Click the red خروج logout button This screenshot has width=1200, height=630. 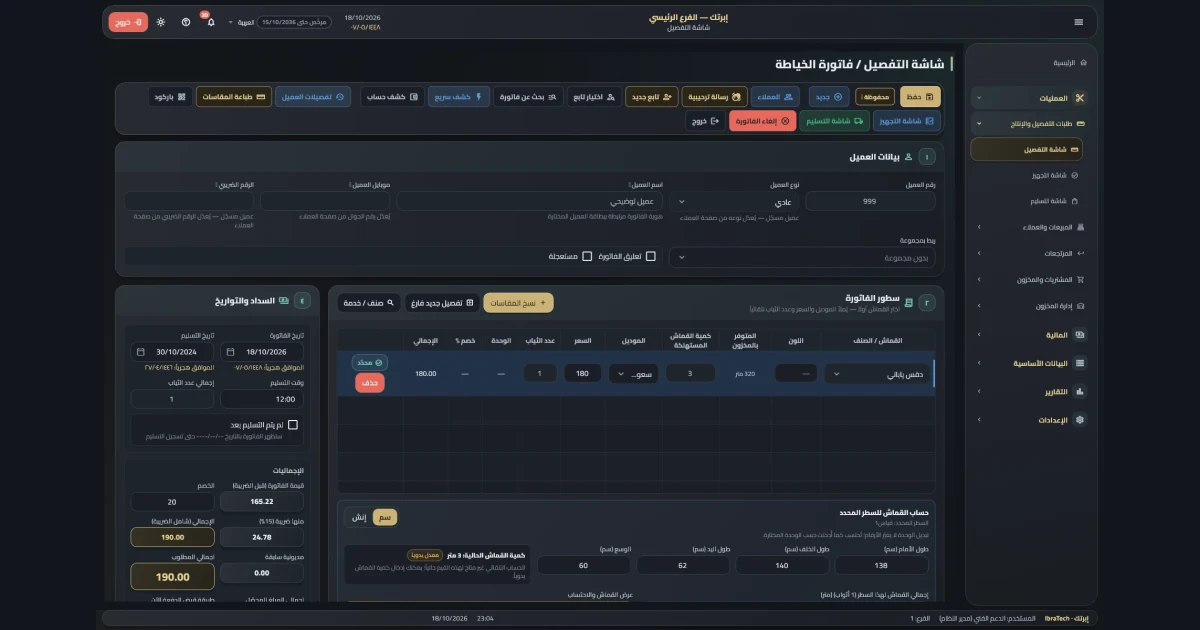(128, 21)
